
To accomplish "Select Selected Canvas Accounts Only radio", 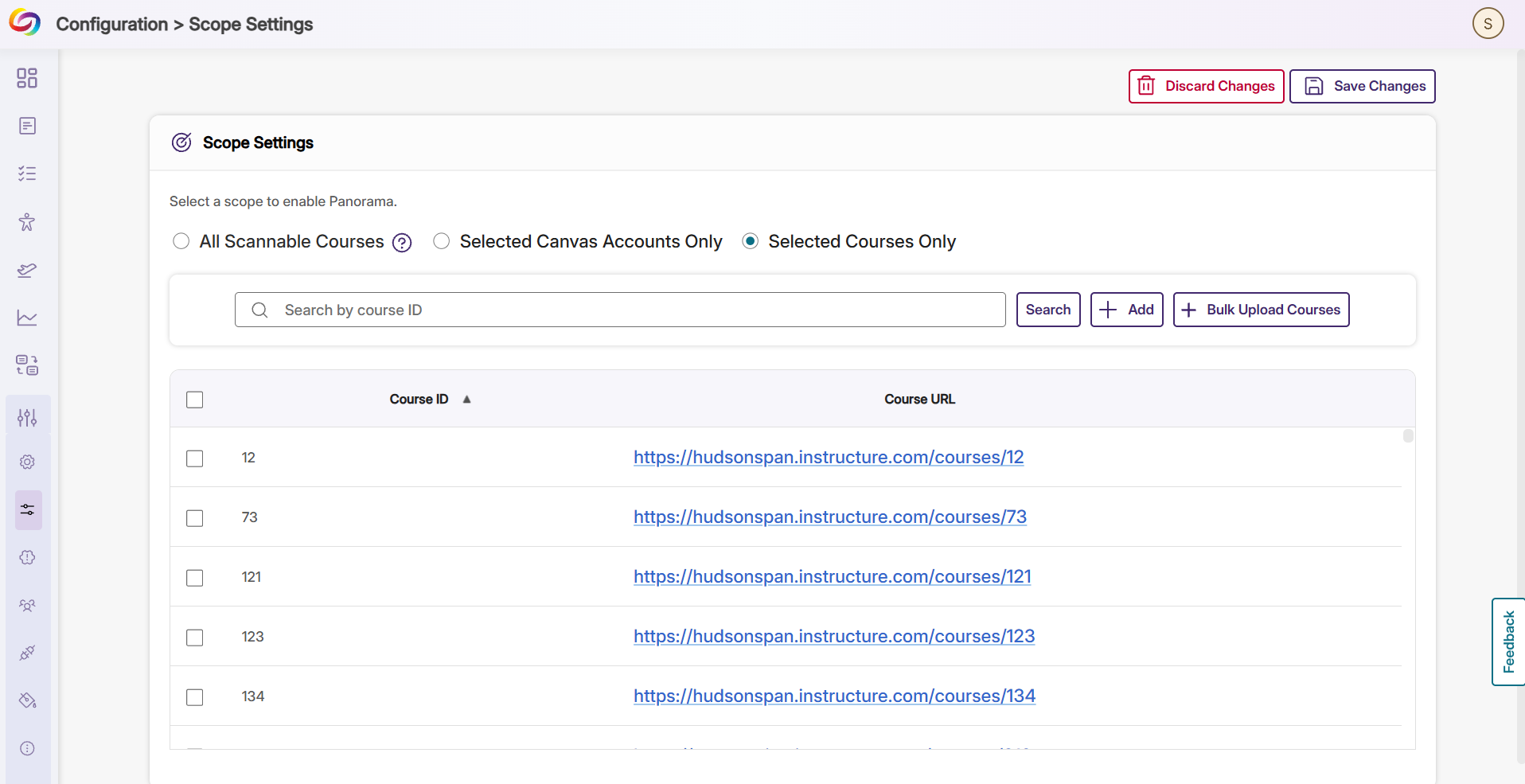I will [442, 241].
